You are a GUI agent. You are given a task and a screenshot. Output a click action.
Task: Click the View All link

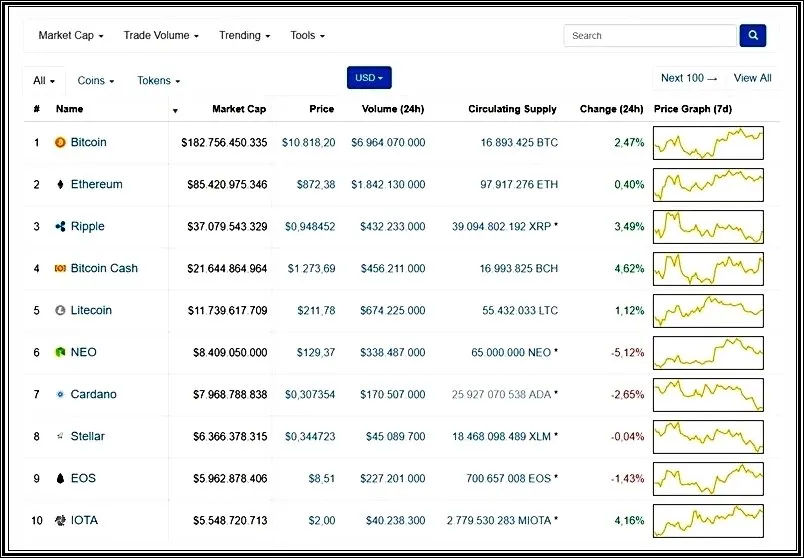pyautogui.click(x=752, y=78)
